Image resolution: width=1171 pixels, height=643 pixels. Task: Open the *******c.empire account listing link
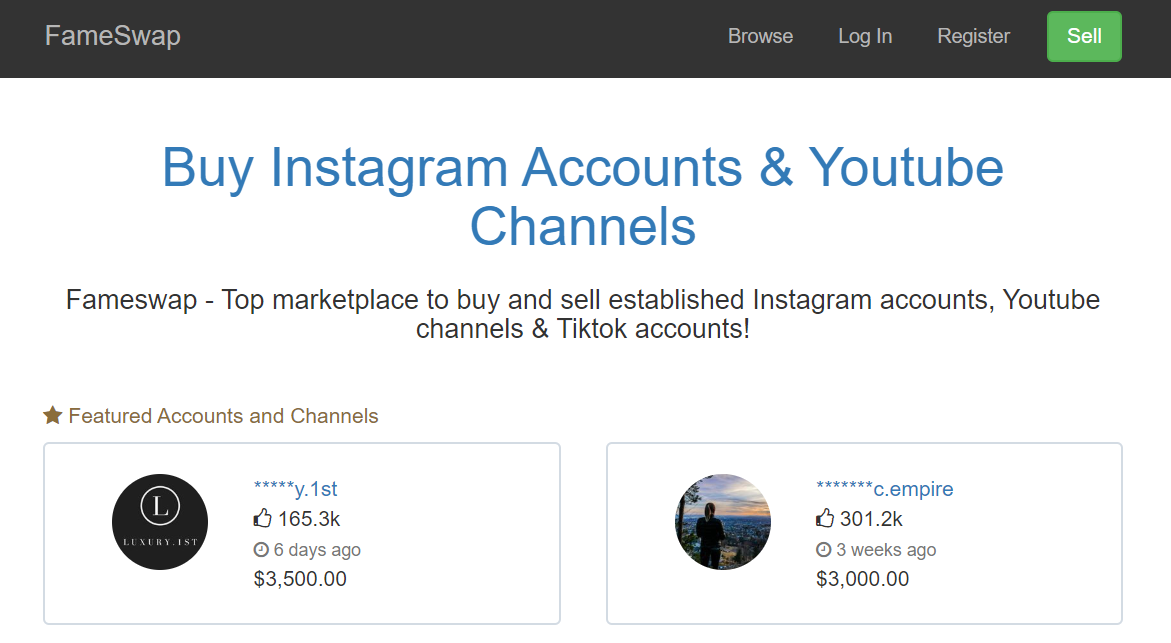tap(884, 489)
